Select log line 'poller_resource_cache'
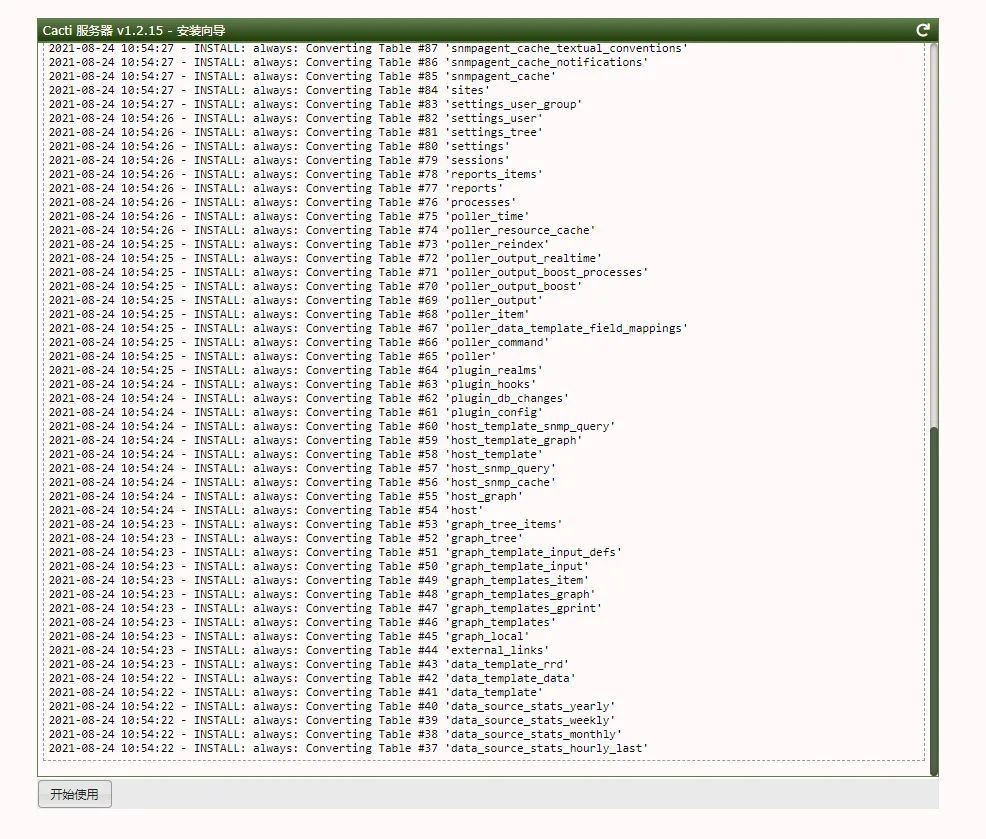 pyautogui.click(x=321, y=230)
